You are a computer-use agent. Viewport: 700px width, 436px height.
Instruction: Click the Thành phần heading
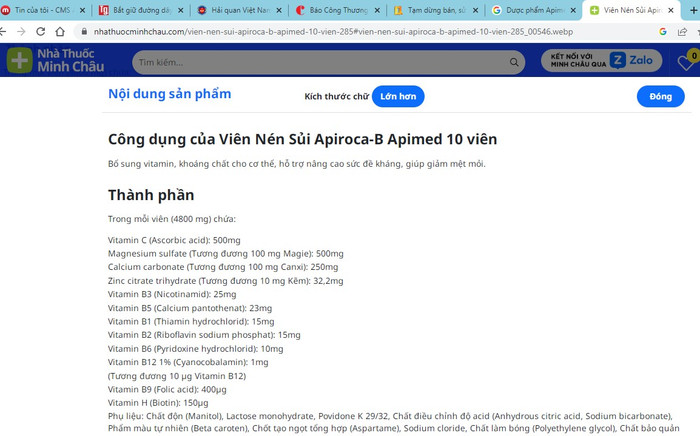tap(151, 195)
